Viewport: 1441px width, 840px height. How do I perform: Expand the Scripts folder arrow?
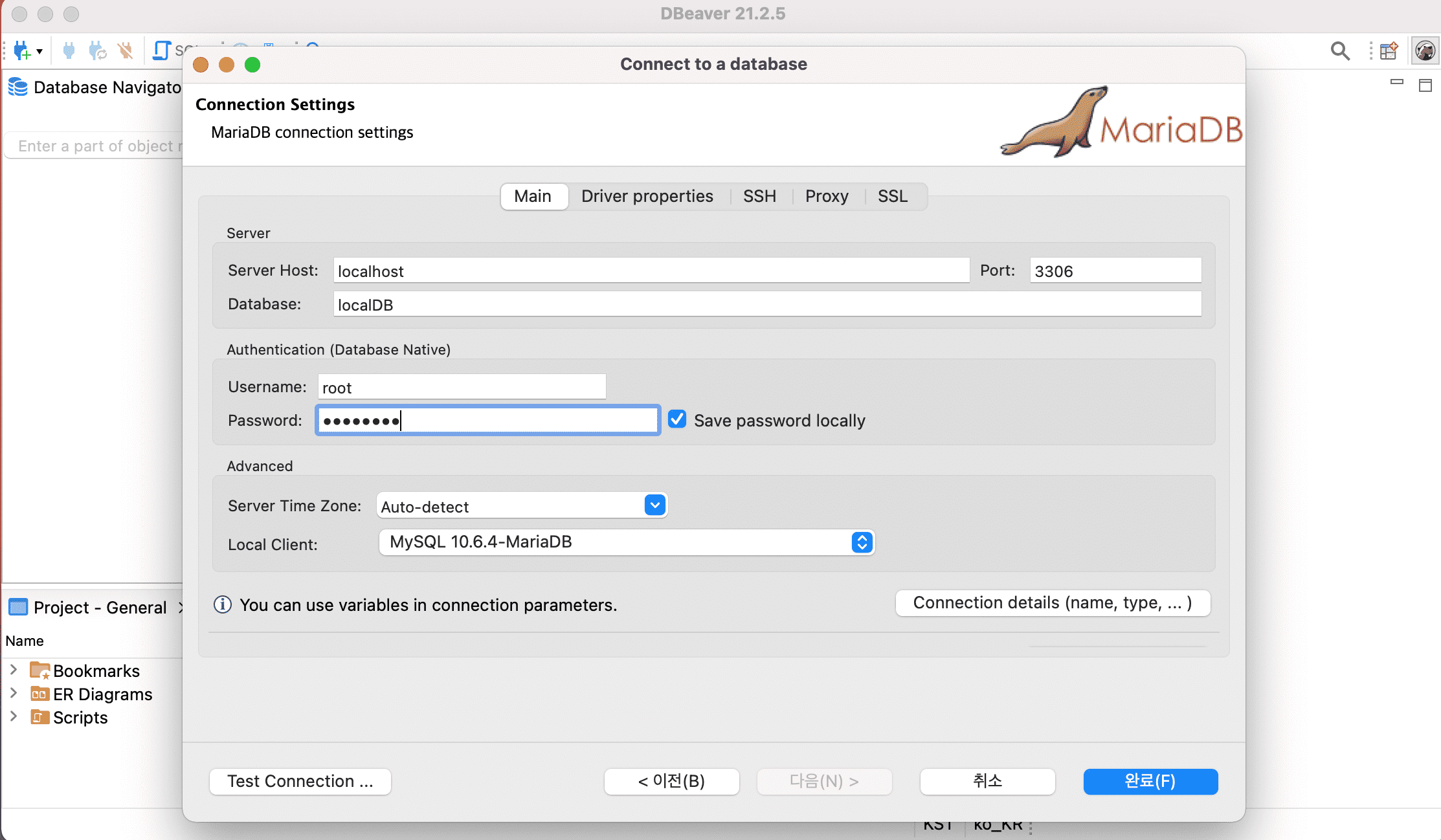click(x=13, y=716)
